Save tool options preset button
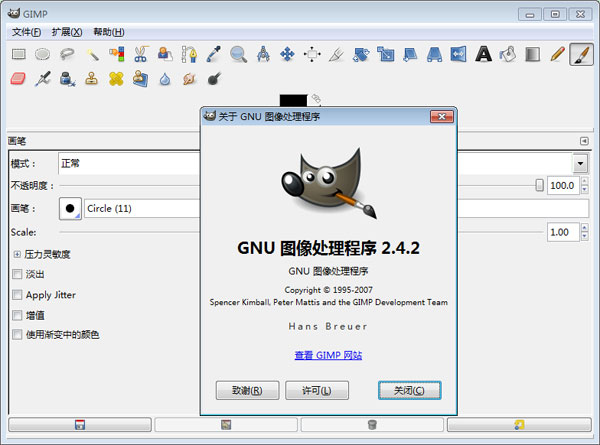The width and height of the screenshot is (600, 445). 80,425
